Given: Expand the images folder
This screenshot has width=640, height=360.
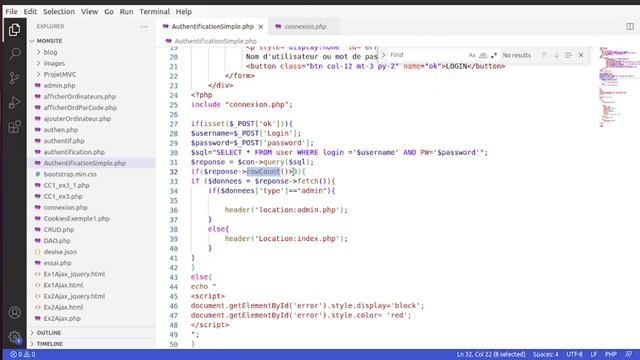Looking at the screenshot, I should click(x=54, y=63).
